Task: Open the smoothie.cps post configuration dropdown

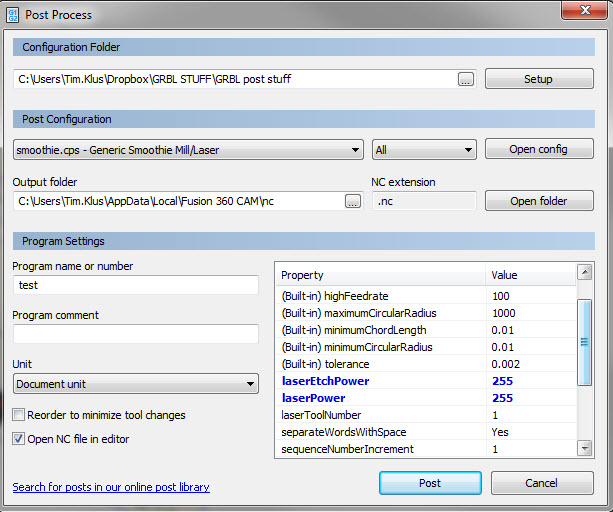Action: point(188,150)
